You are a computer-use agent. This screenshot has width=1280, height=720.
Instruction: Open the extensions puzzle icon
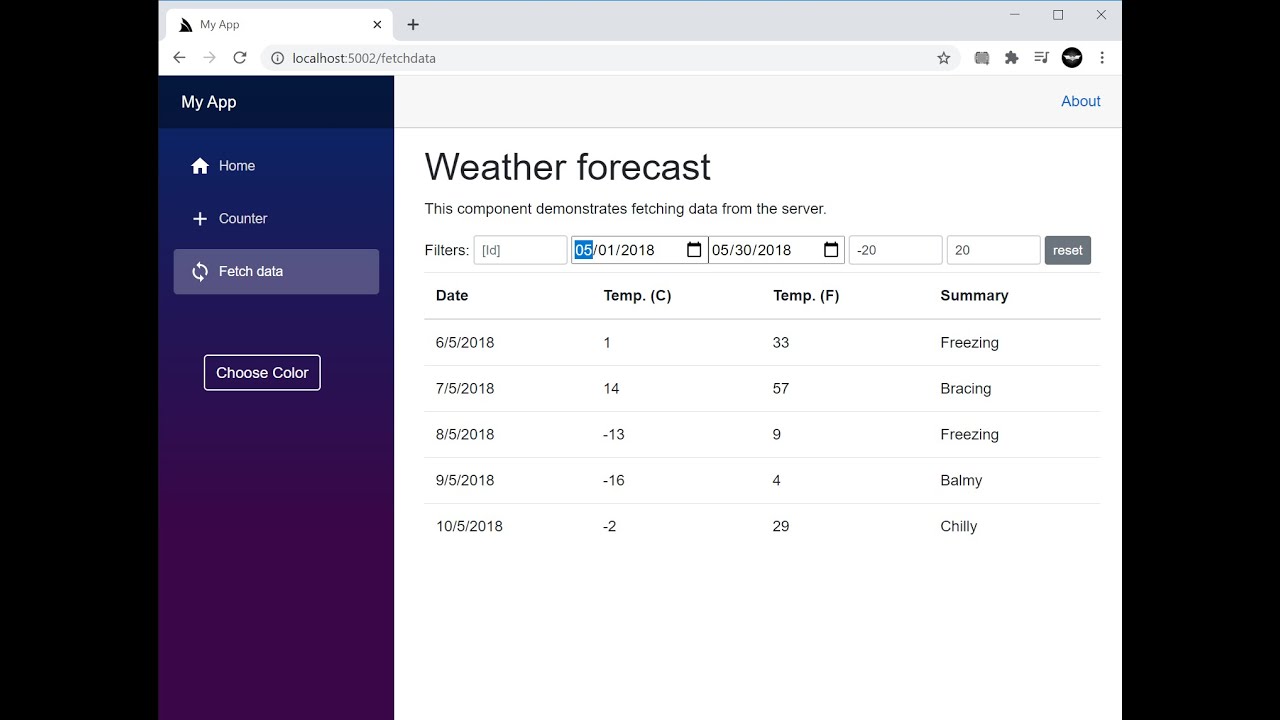pos(1011,58)
